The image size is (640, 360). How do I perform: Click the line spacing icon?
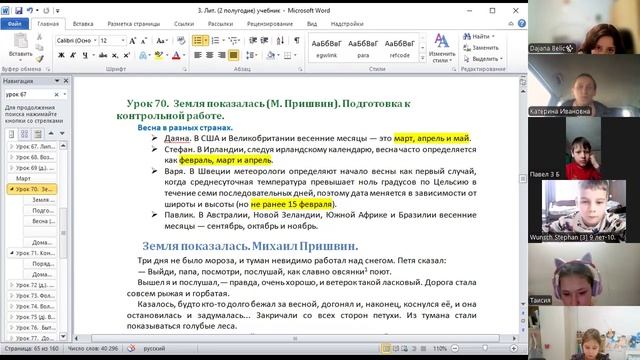point(251,55)
